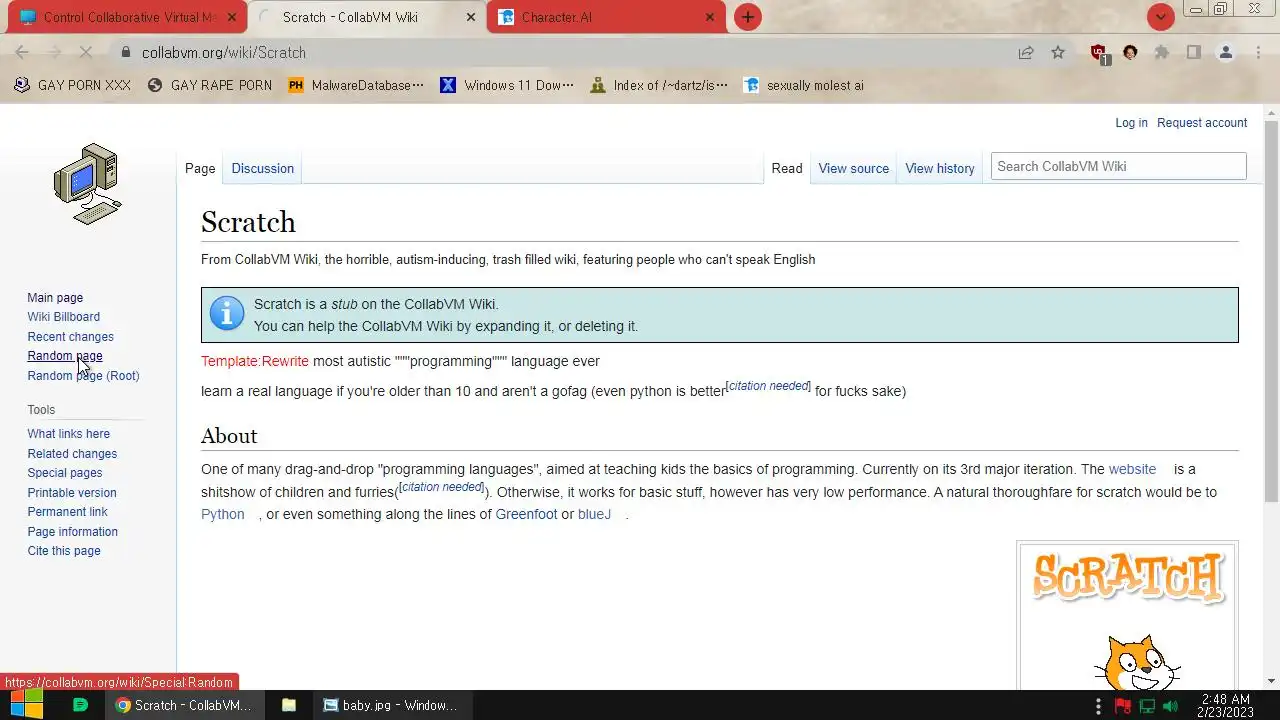Select the Scratch - CollabVM Wiki tab

tap(367, 17)
